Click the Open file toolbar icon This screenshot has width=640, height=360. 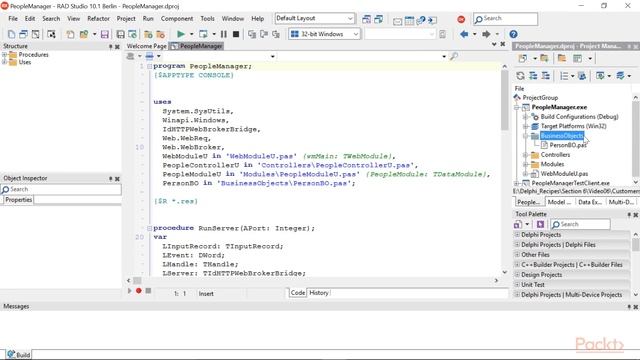(x=70, y=34)
